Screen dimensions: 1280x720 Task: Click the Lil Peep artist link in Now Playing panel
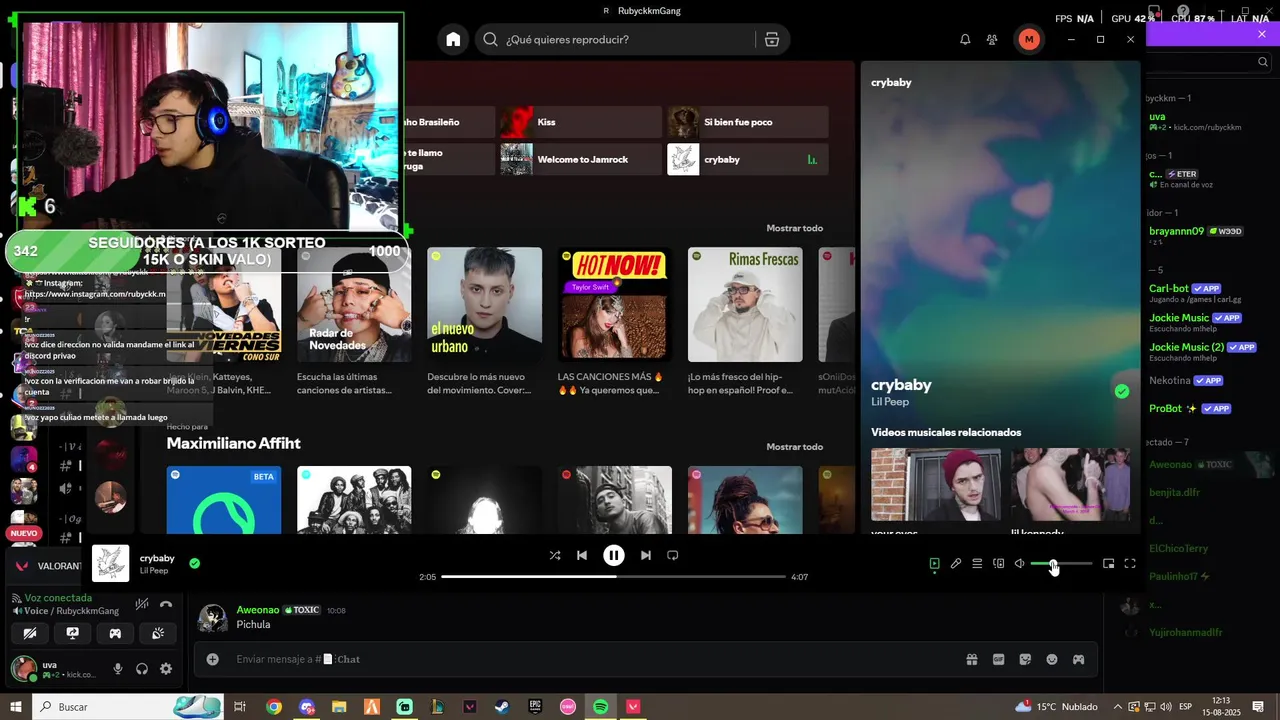(890, 402)
